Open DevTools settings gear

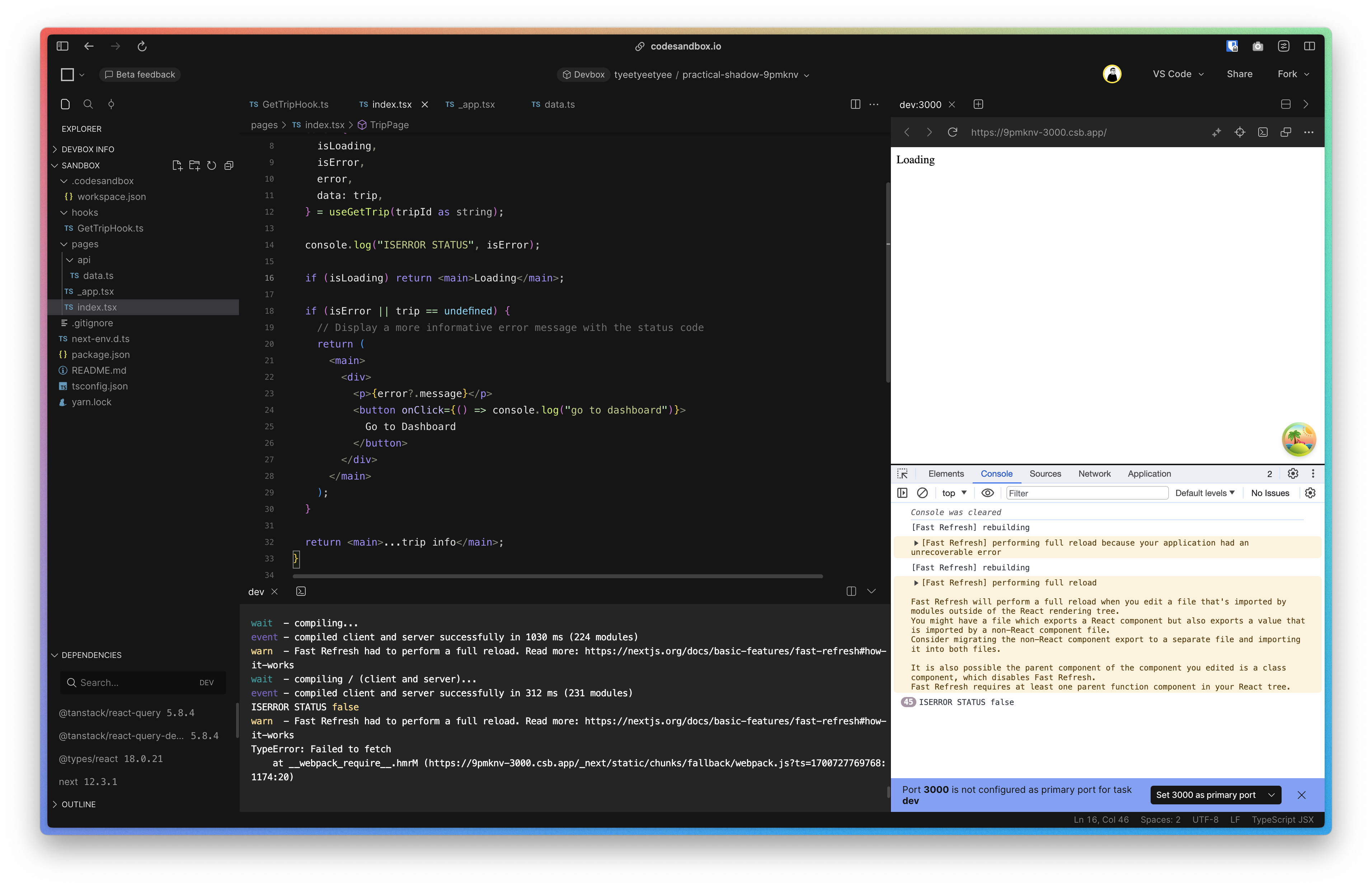[x=1293, y=473]
